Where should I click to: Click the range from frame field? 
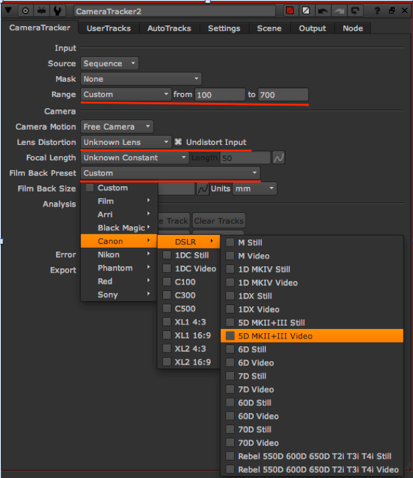pos(220,95)
